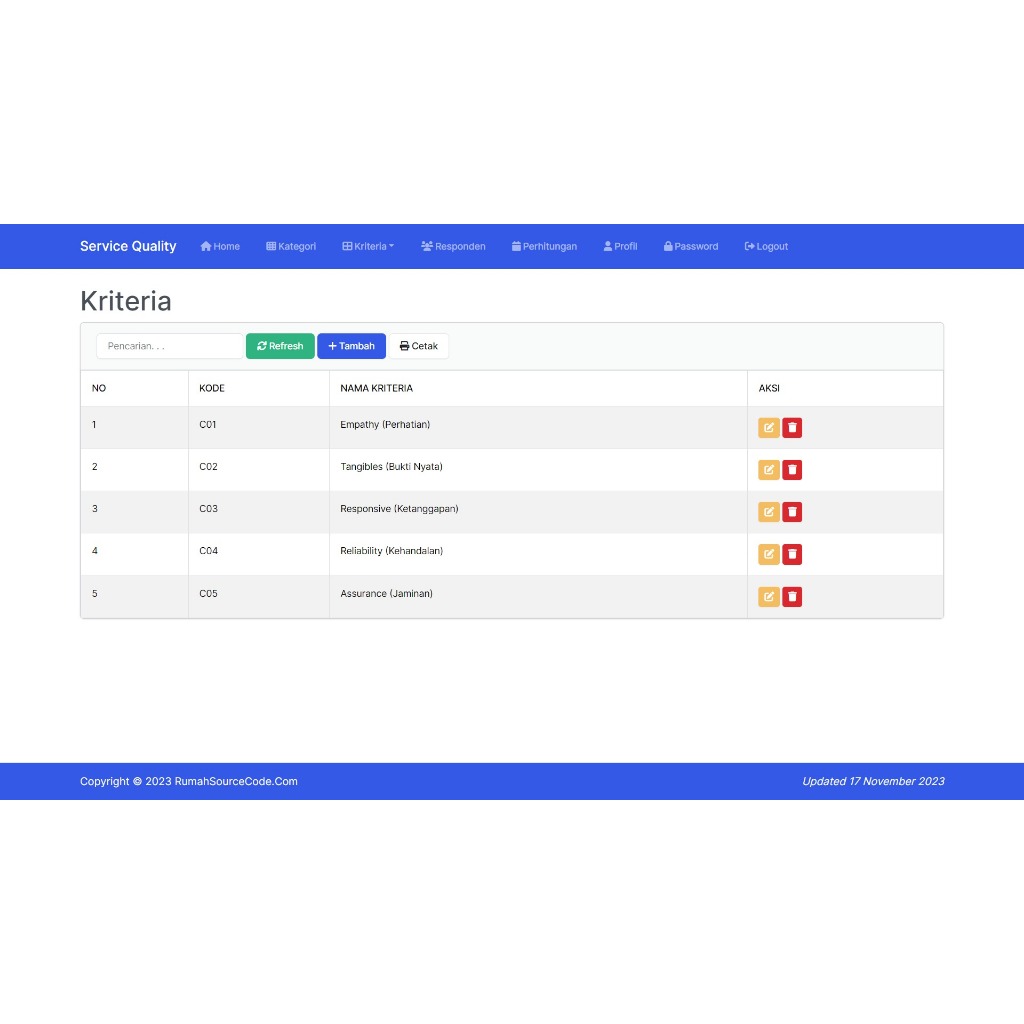The image size is (1024, 1024).
Task: Click the KODE column header
Action: (259, 389)
